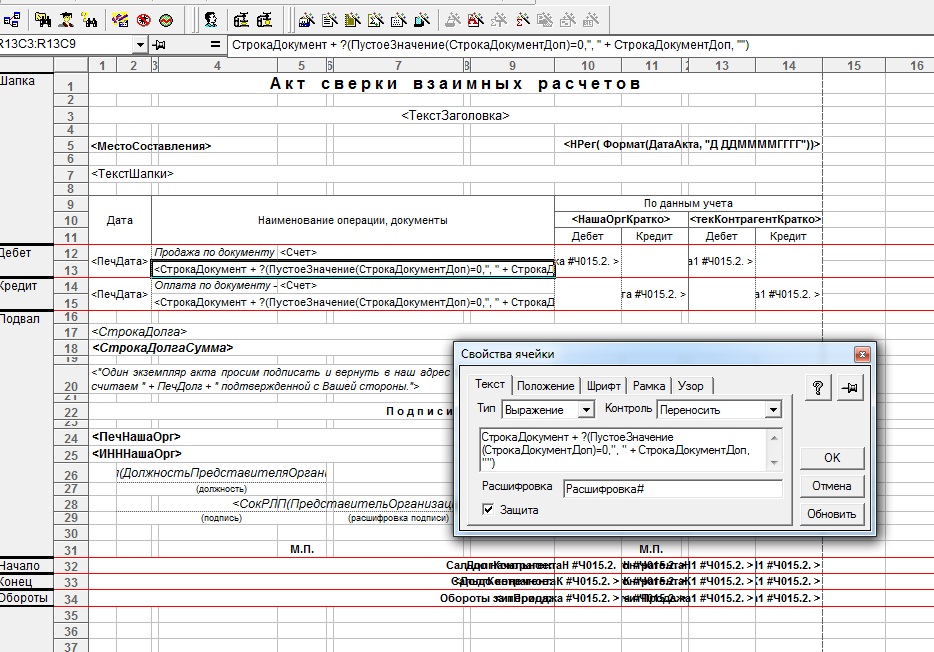Toggle the Защита checkbox
This screenshot has height=652, width=934.
488,510
